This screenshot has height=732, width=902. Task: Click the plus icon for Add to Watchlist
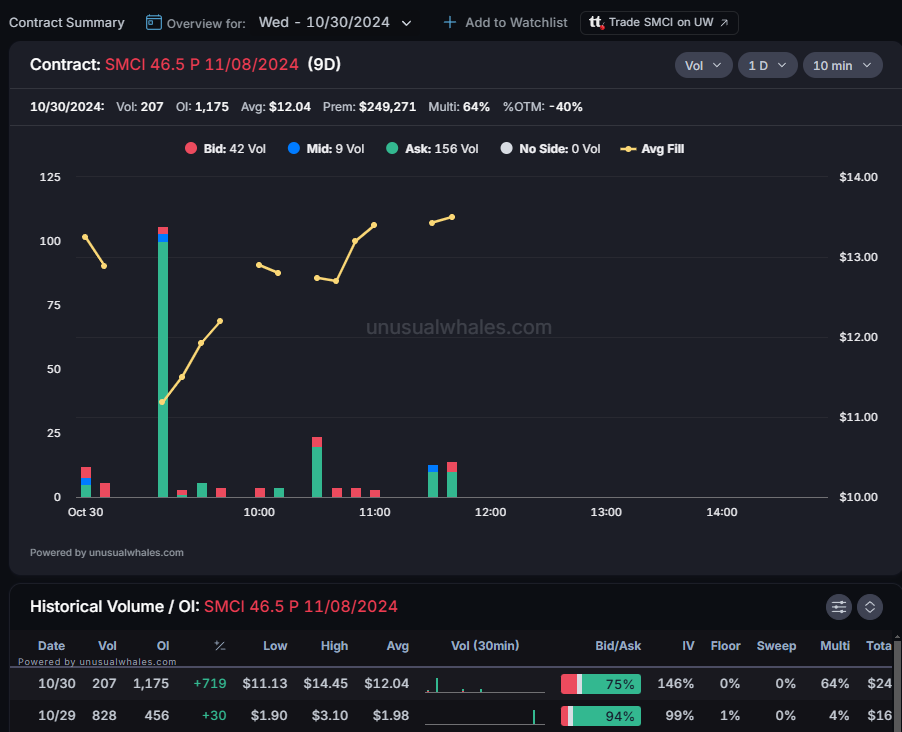(450, 22)
